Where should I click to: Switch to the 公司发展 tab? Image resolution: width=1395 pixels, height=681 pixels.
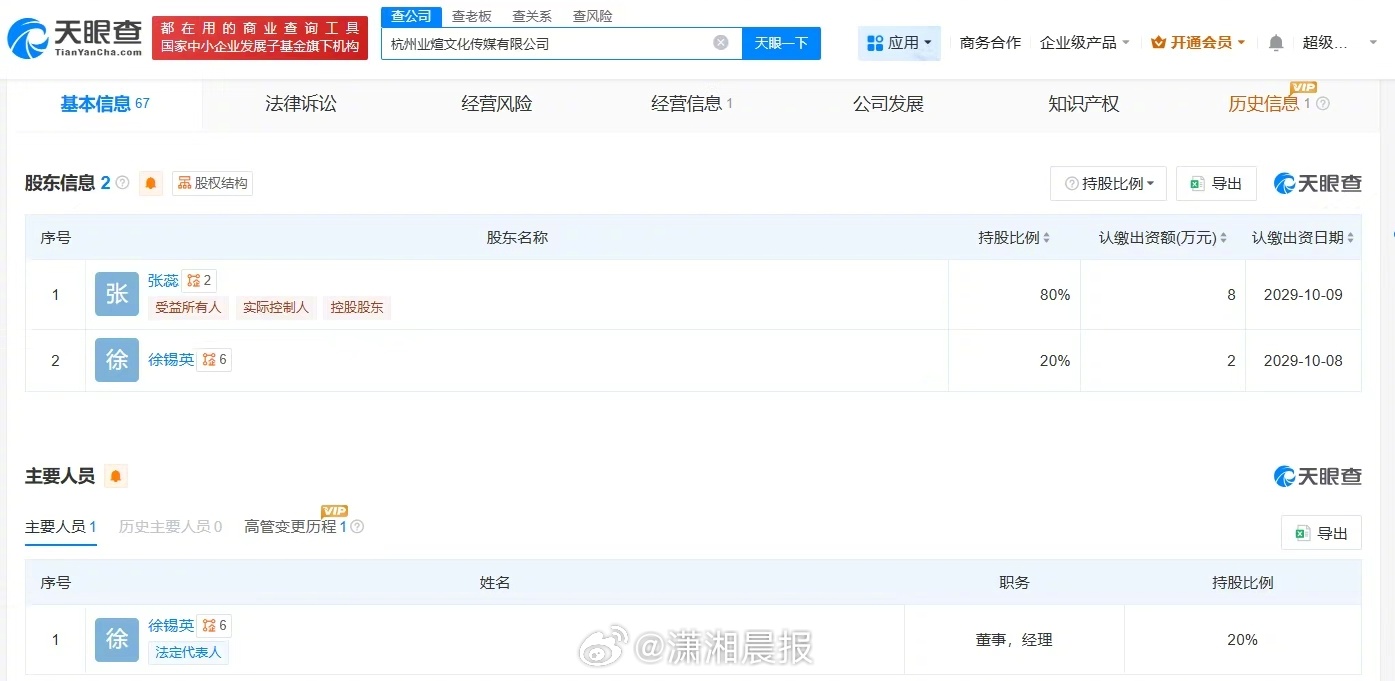tap(888, 104)
